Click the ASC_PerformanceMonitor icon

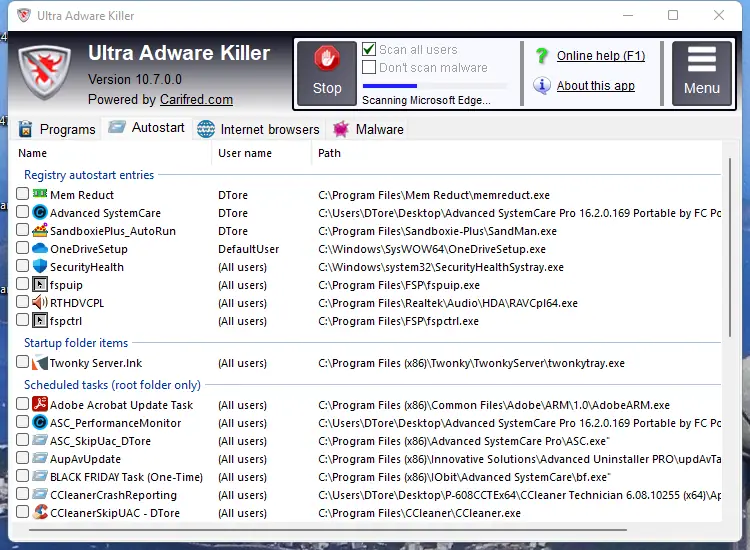pyautogui.click(x=40, y=422)
